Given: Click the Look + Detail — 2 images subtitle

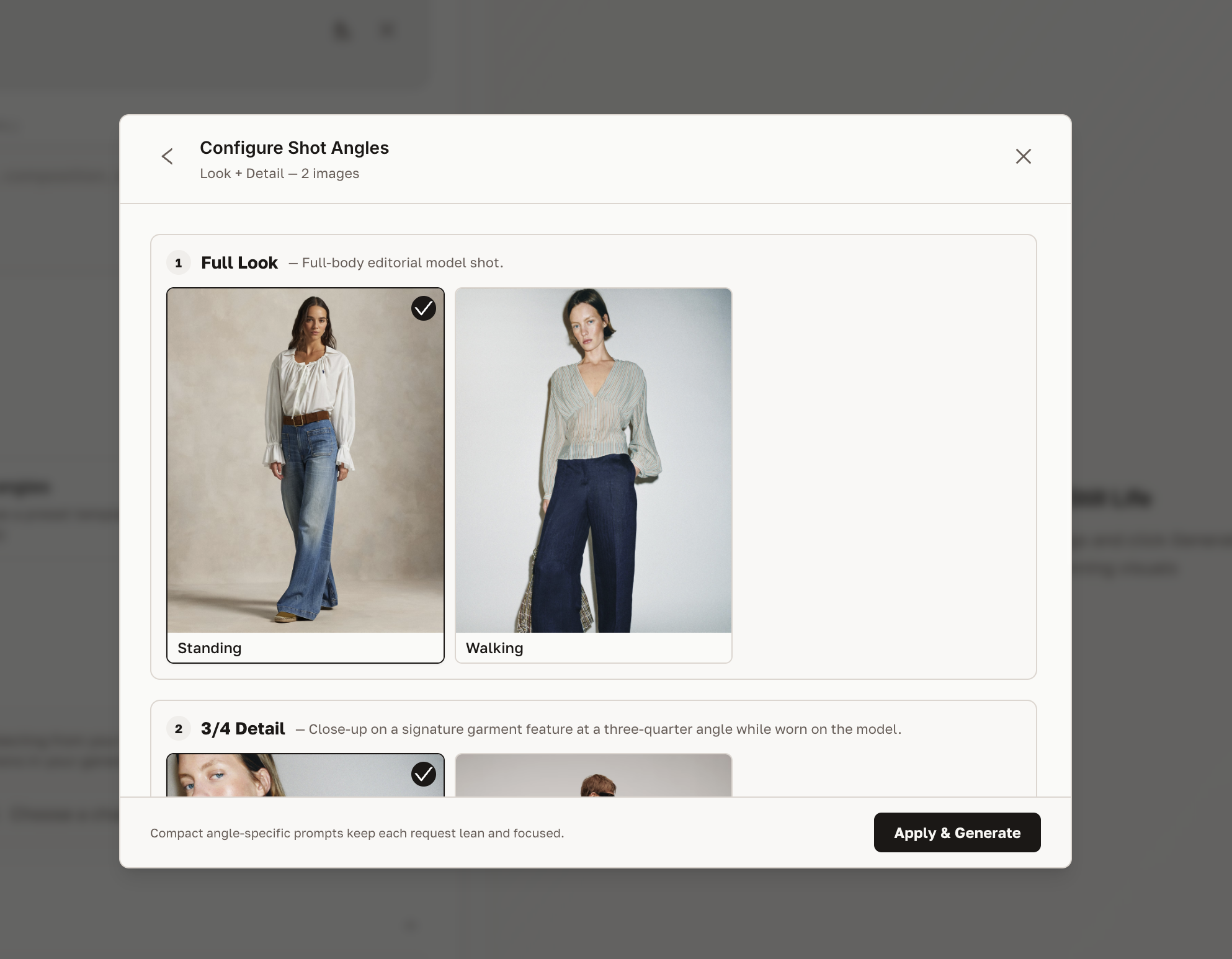Looking at the screenshot, I should (279, 174).
